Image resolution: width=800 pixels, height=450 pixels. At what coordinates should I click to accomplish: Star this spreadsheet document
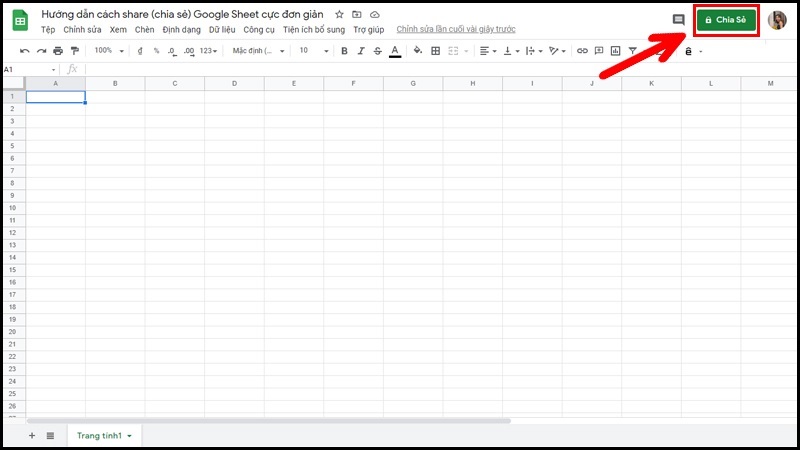point(340,15)
